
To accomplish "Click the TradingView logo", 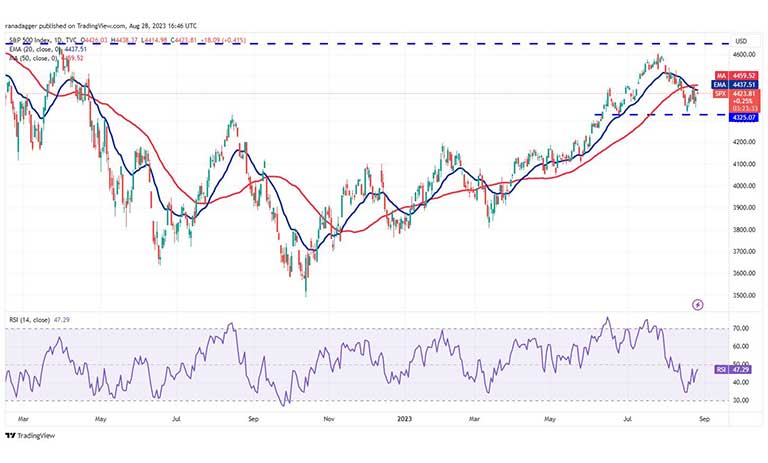I will pyautogui.click(x=30, y=436).
